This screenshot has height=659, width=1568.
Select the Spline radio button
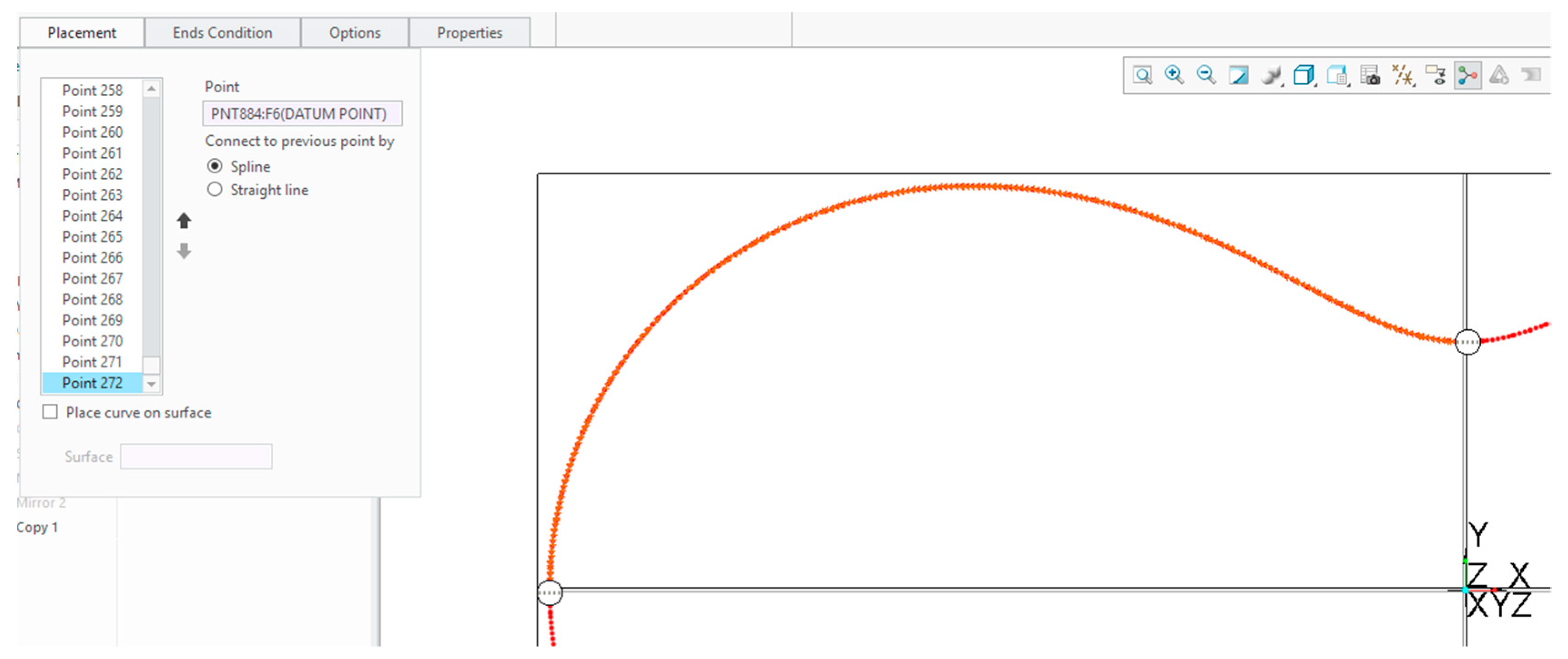(214, 166)
